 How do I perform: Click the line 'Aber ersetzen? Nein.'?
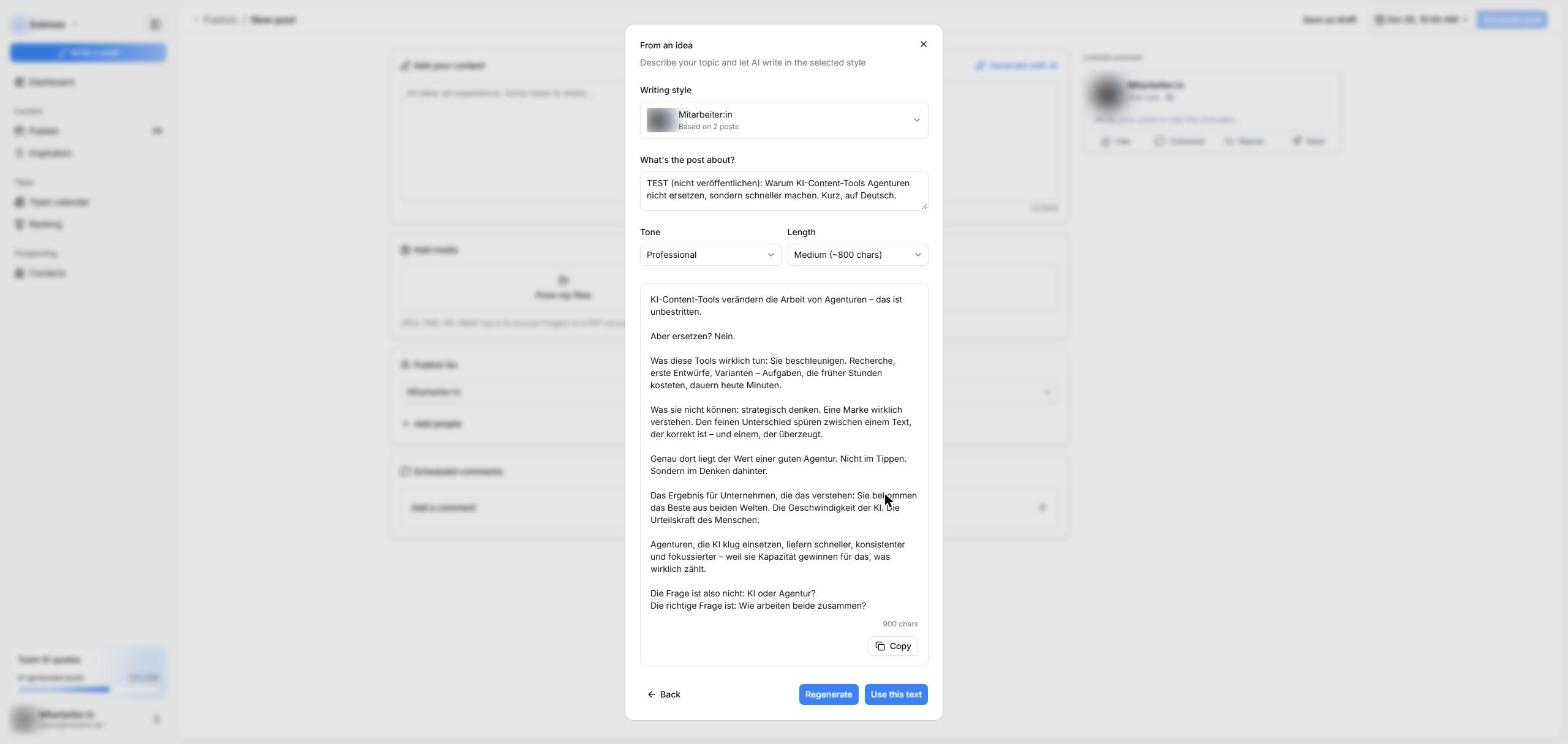692,336
